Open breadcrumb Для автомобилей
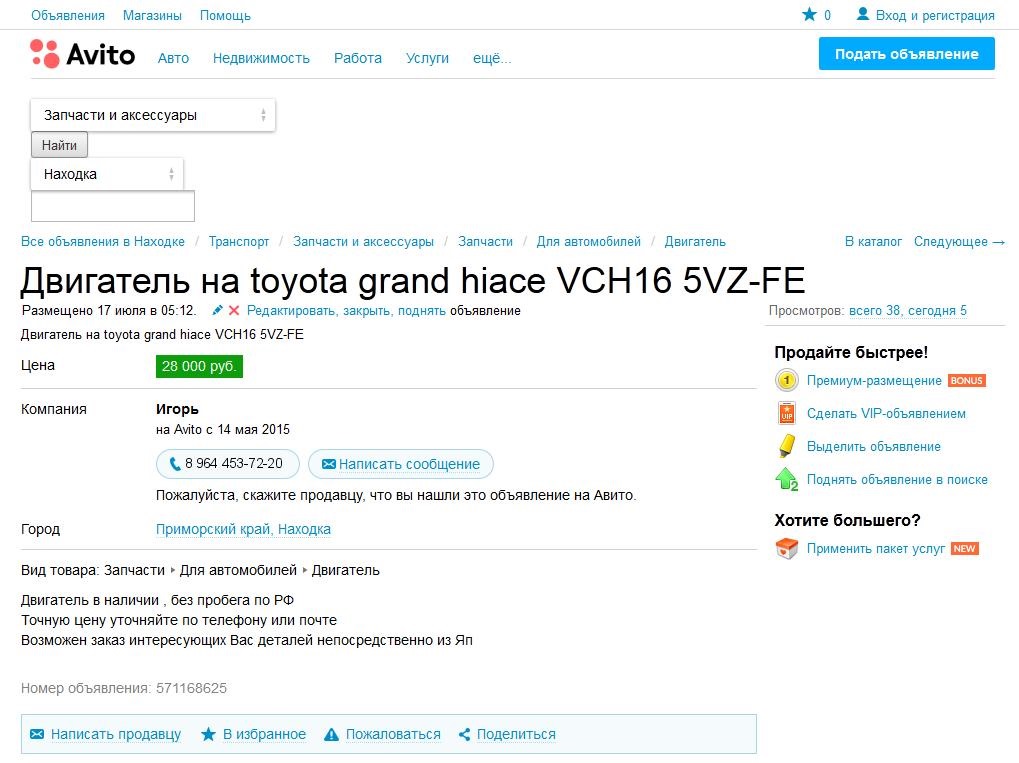This screenshot has width=1019, height=763. [x=589, y=241]
